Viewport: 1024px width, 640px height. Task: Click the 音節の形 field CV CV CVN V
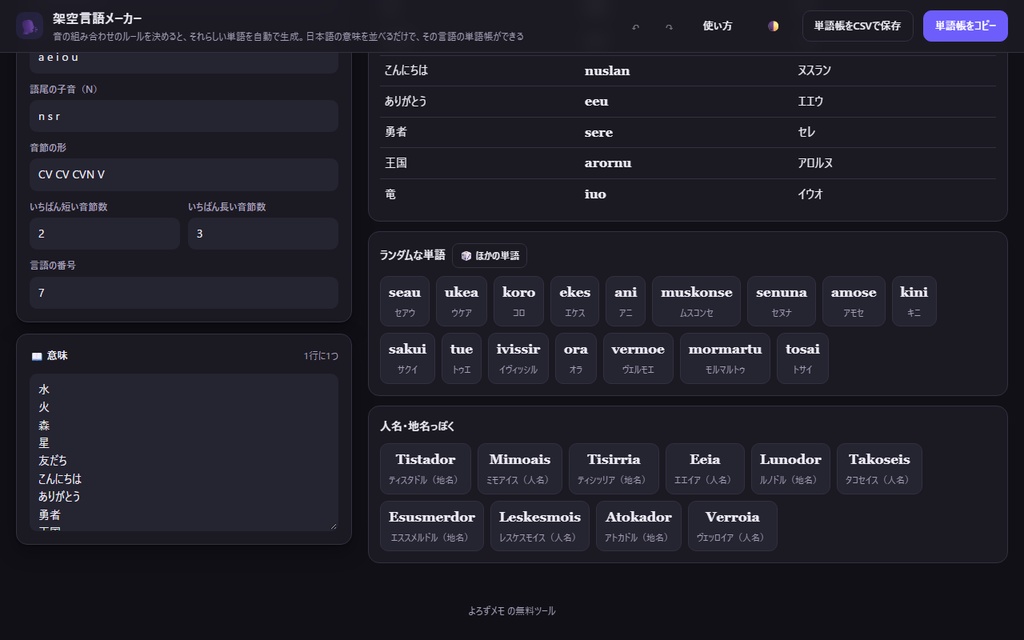(184, 174)
